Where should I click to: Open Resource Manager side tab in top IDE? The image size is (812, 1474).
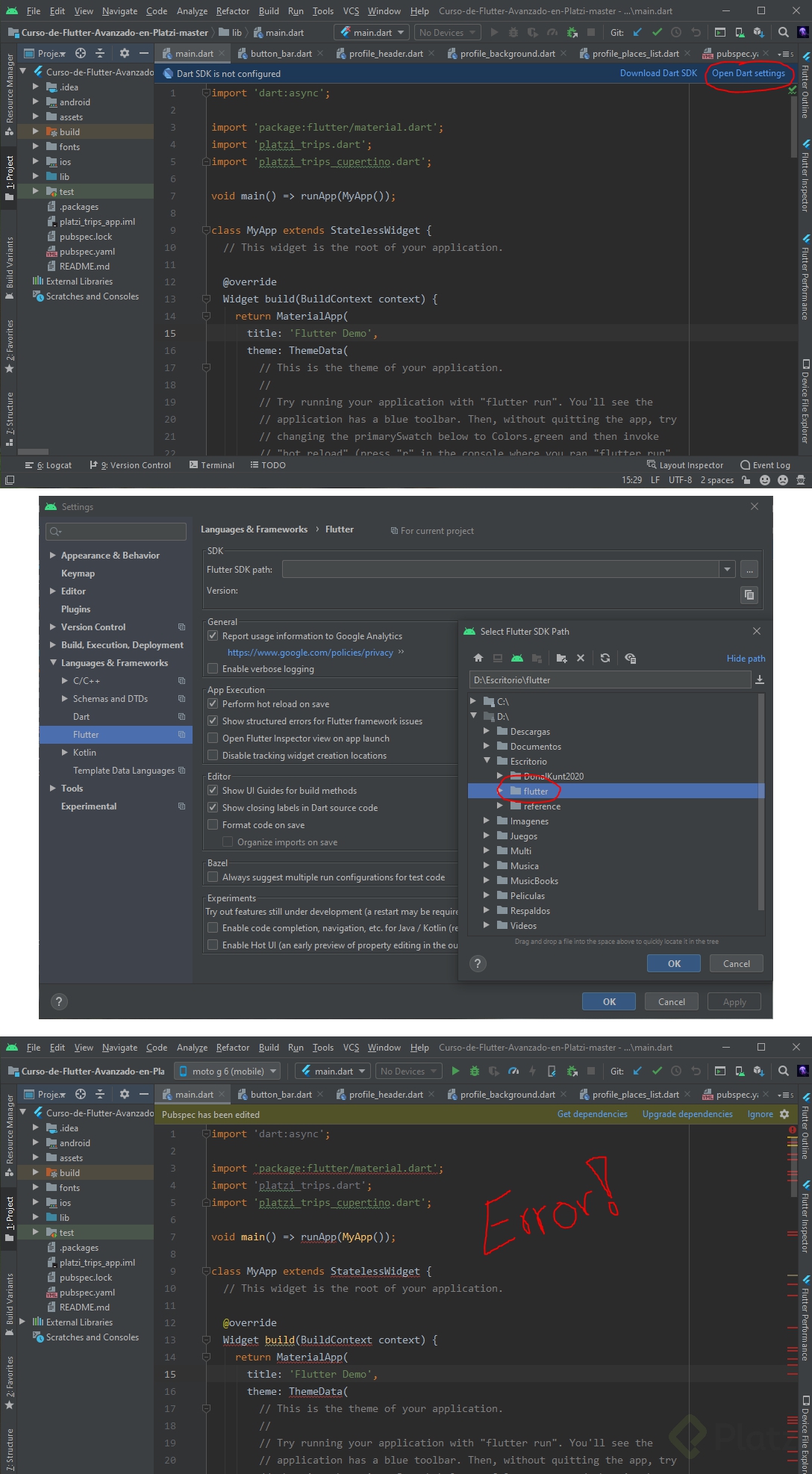9,94
